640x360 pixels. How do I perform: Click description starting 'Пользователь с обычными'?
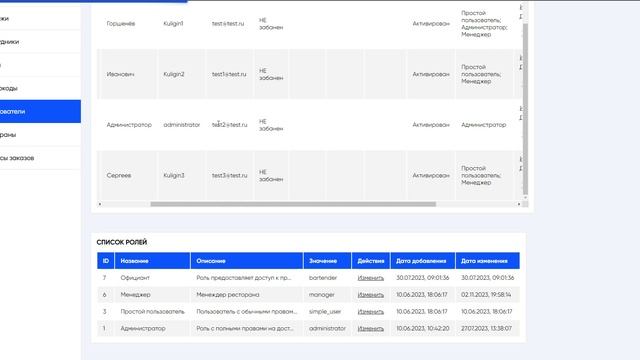point(247,312)
